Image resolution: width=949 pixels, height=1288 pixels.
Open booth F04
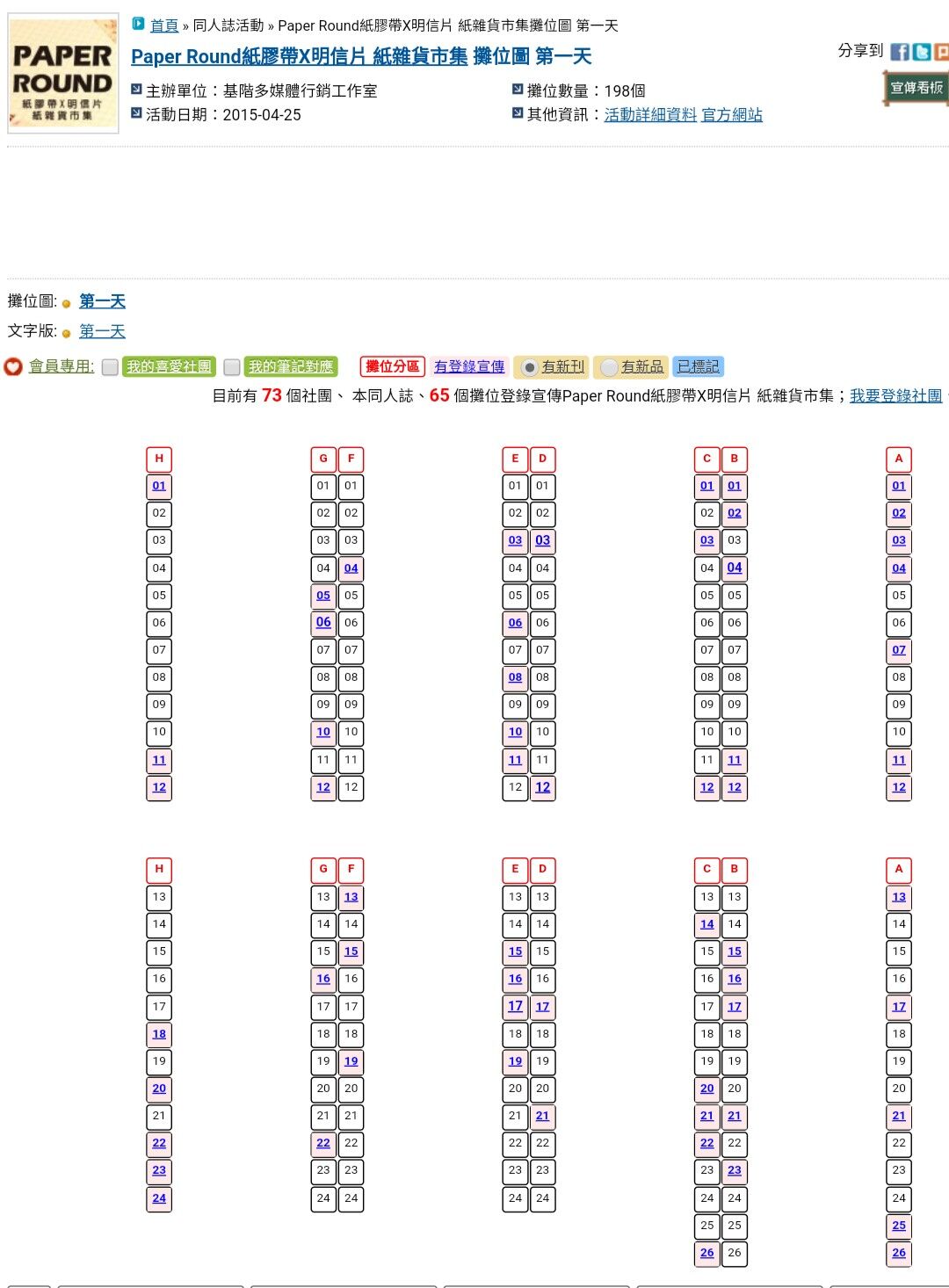click(351, 568)
